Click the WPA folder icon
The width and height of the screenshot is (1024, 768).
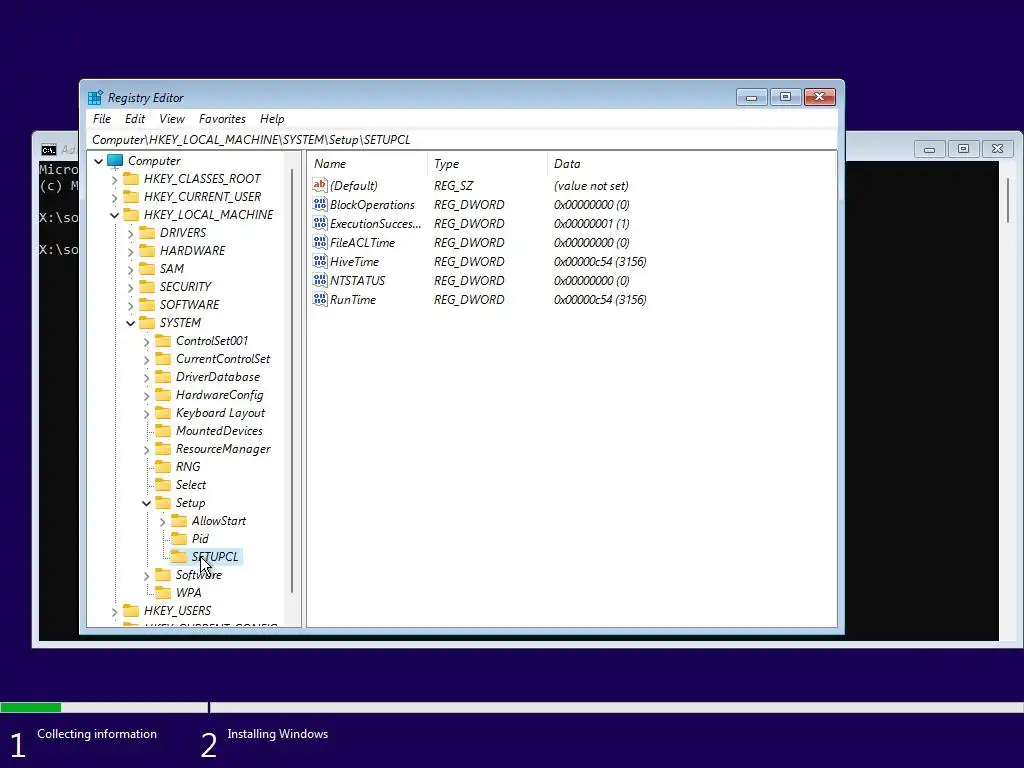pyautogui.click(x=163, y=593)
